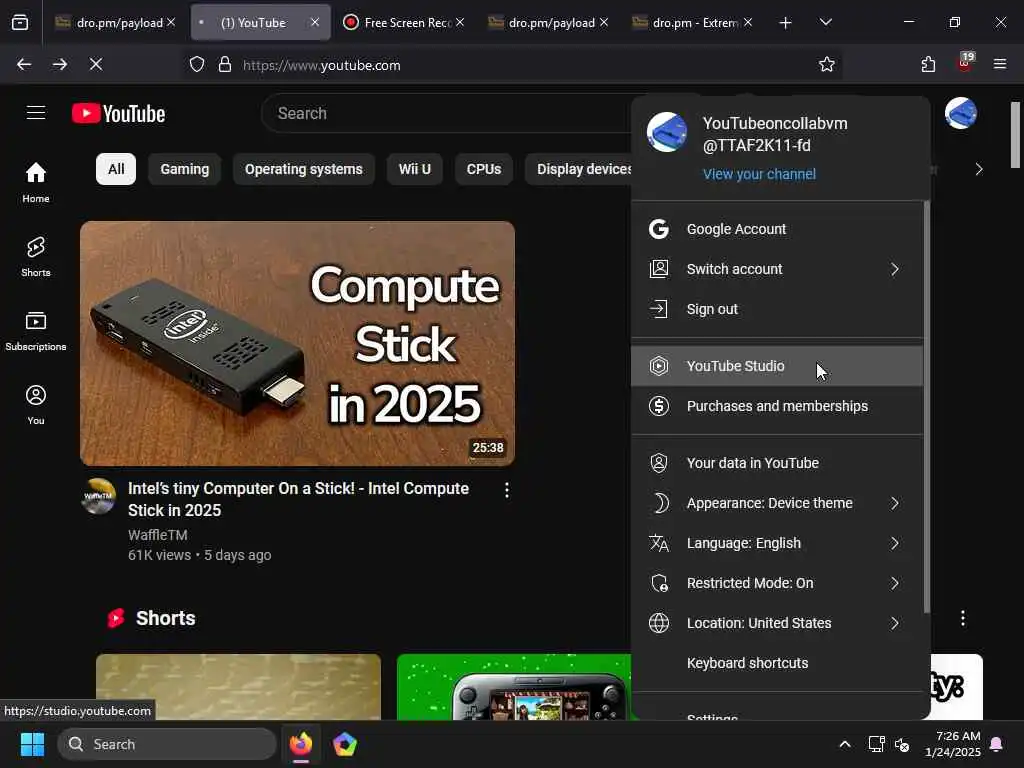This screenshot has width=1024, height=768.
Task: List all tabs dropdown arrow
Action: pos(826,22)
